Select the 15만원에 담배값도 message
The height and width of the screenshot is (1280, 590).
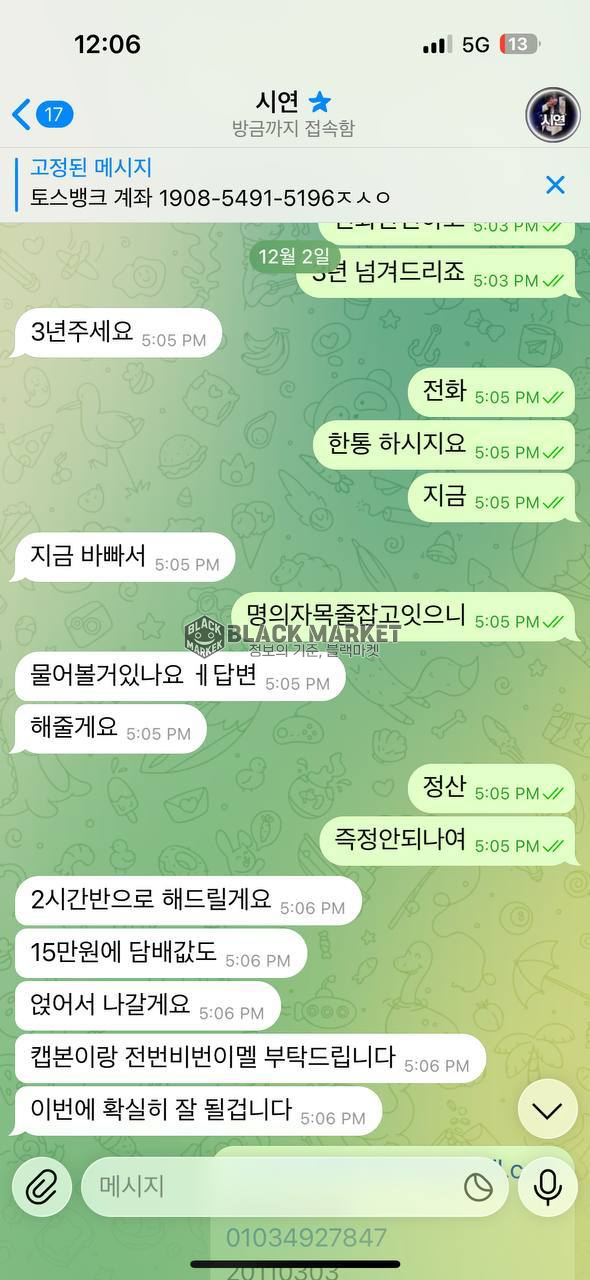click(160, 954)
